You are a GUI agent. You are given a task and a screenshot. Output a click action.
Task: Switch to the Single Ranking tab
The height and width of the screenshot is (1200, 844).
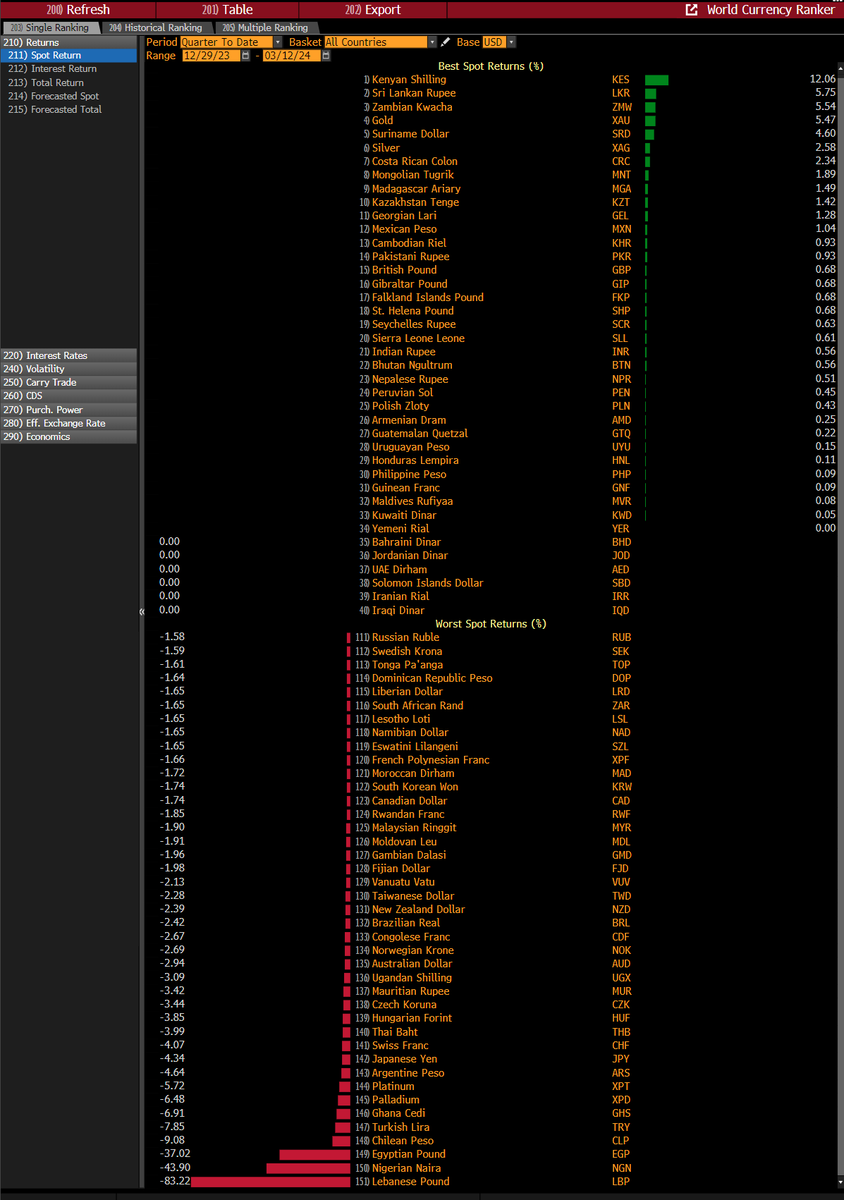pyautogui.click(x=50, y=28)
